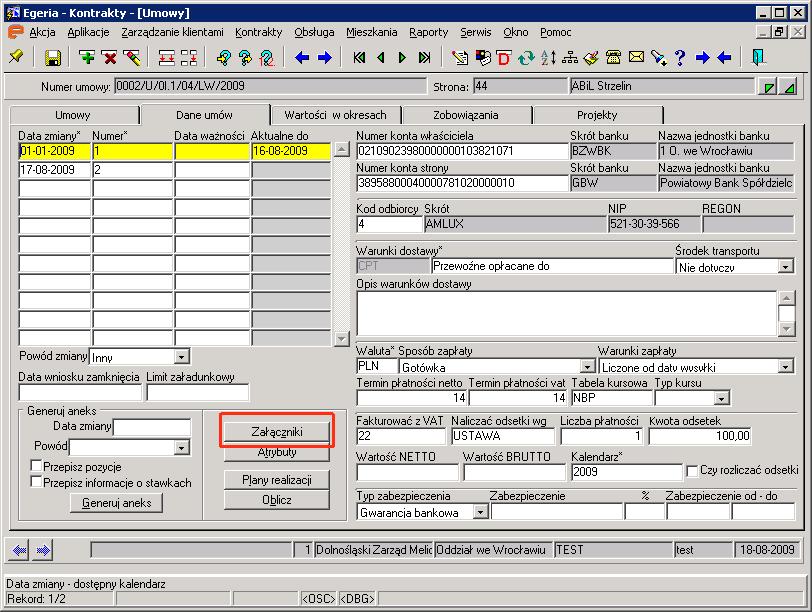Jump to last record
The width and height of the screenshot is (812, 612).
[x=425, y=57]
